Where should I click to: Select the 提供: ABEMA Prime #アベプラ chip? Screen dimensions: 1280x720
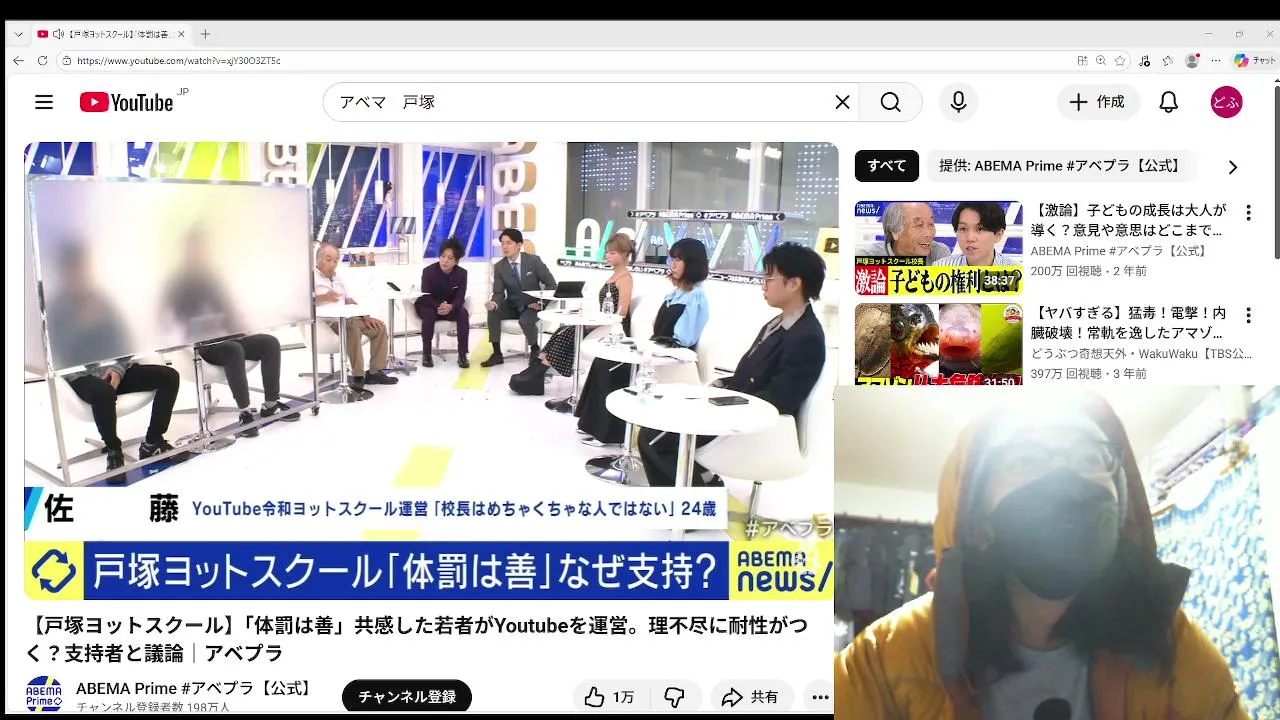[x=1059, y=166]
